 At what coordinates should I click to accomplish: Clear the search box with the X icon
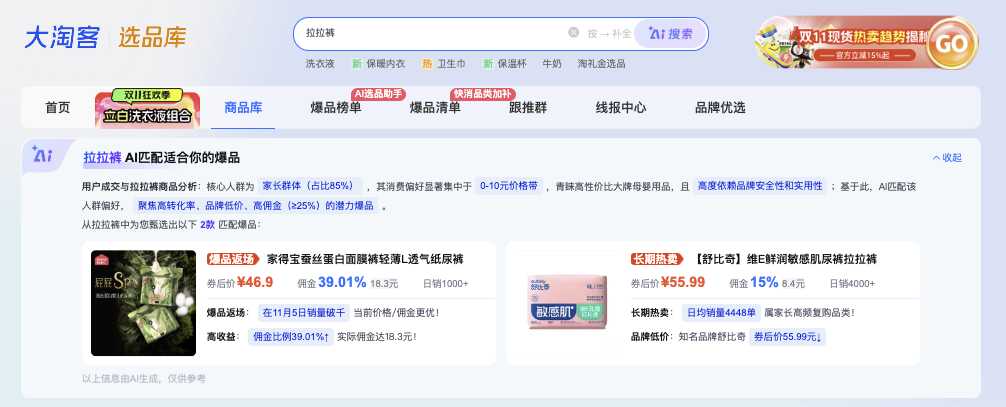[x=574, y=33]
